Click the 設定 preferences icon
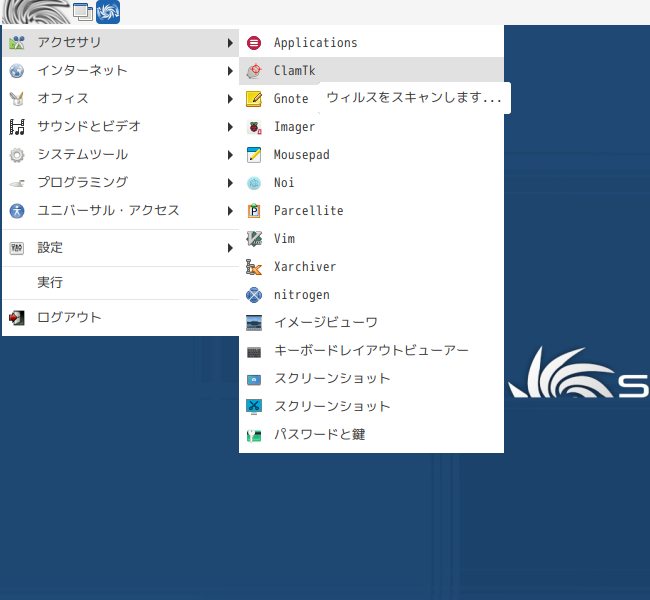650x600 pixels. click(17, 248)
